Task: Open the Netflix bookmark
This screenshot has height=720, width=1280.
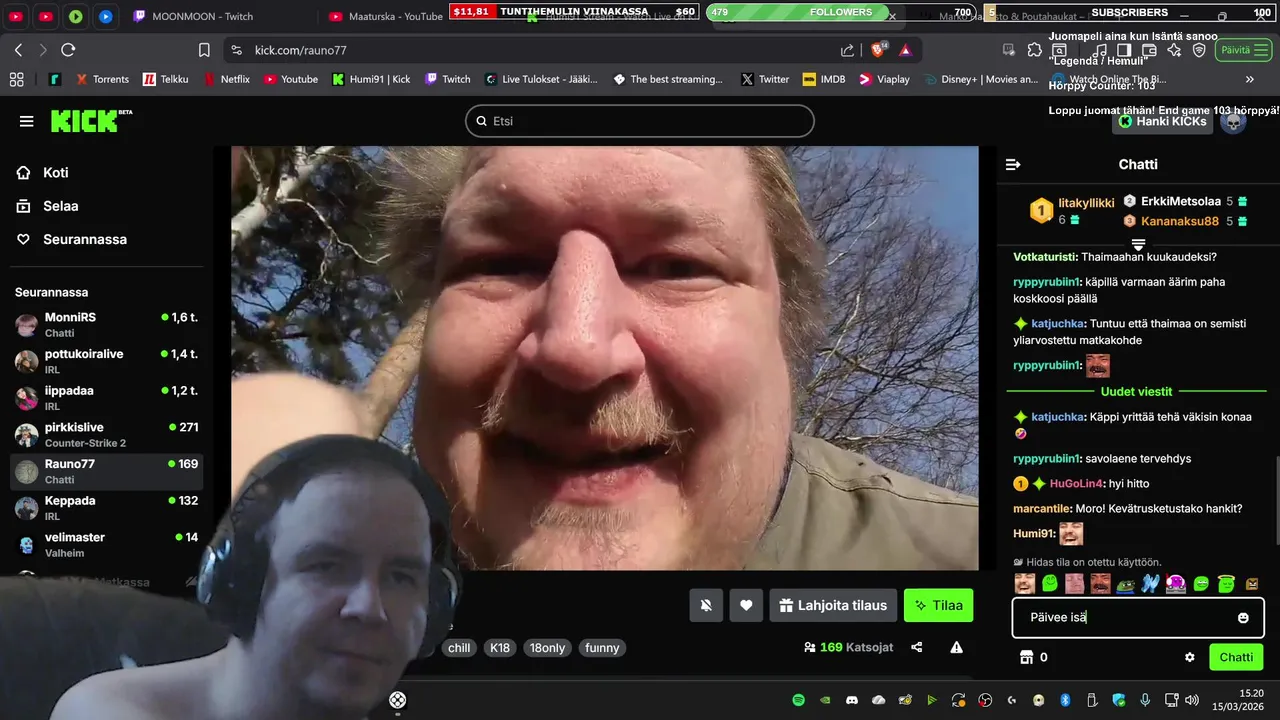Action: [x=227, y=79]
